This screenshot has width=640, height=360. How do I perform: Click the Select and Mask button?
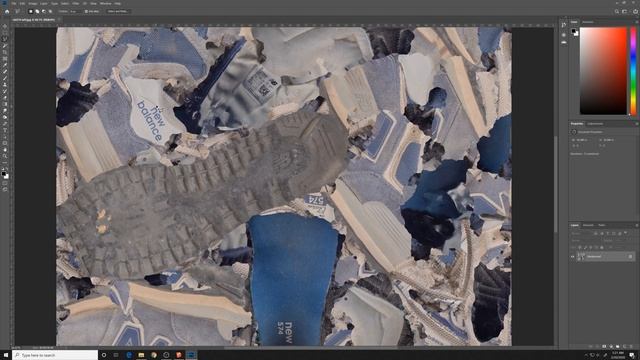tap(118, 11)
